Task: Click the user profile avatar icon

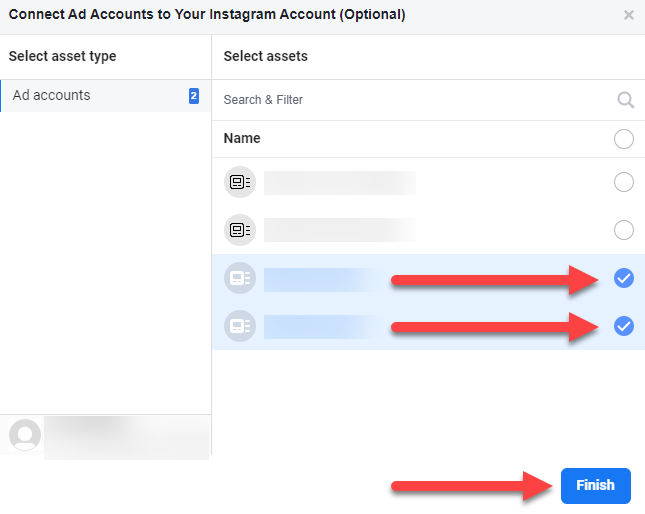Action: click(25, 435)
